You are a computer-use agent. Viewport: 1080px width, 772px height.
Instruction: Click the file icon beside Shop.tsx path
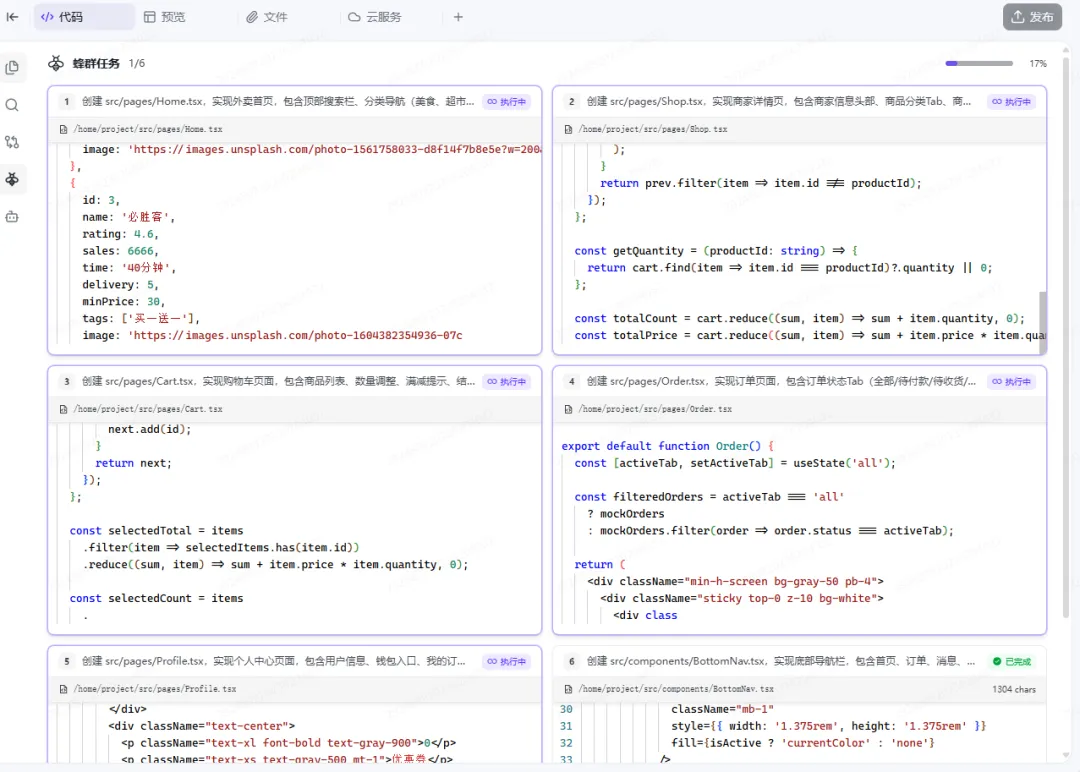pyautogui.click(x=568, y=129)
